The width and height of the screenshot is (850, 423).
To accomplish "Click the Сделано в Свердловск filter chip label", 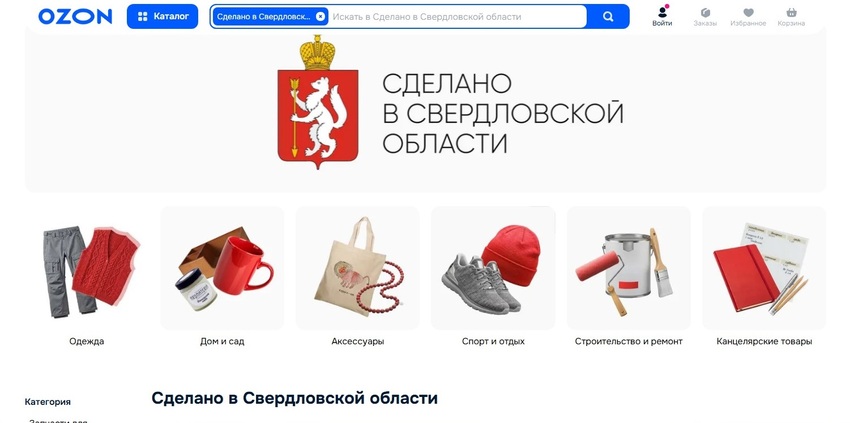I will [x=263, y=17].
